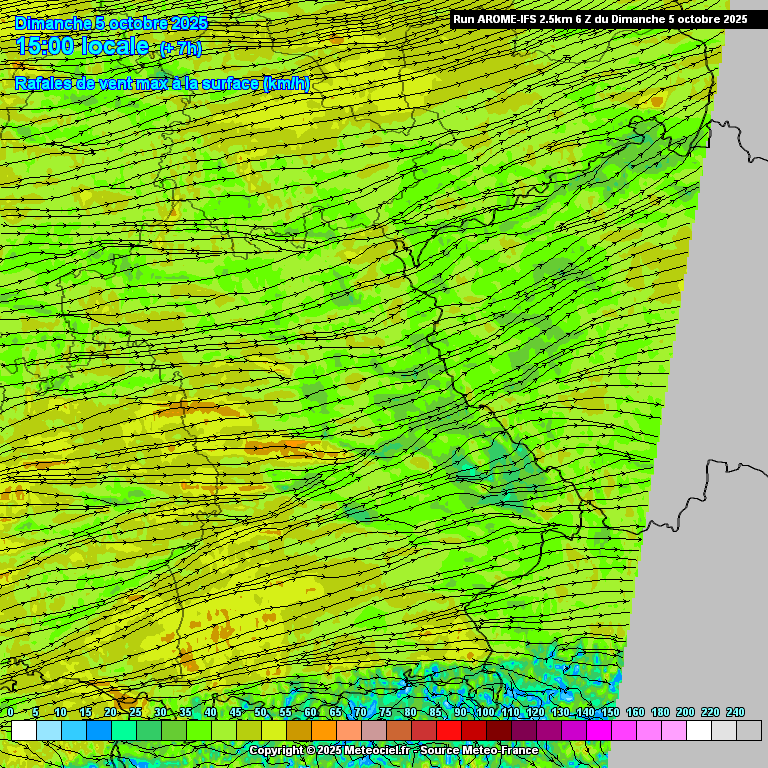Click the purple 130 km/h legend swatch

pyautogui.click(x=574, y=731)
